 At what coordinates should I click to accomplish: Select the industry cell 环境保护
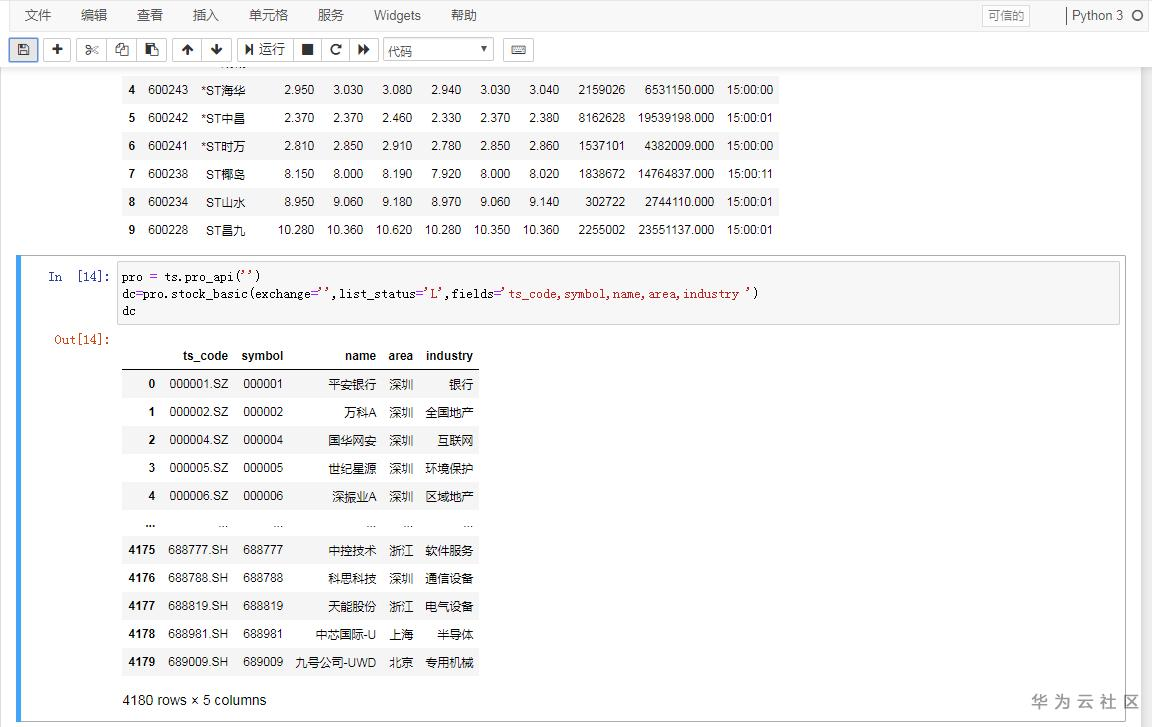coord(449,468)
